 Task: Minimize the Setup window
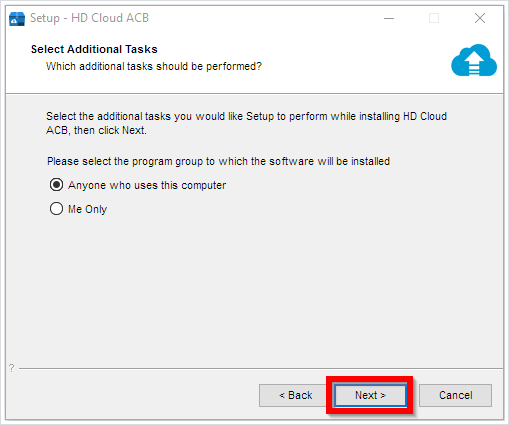389,18
